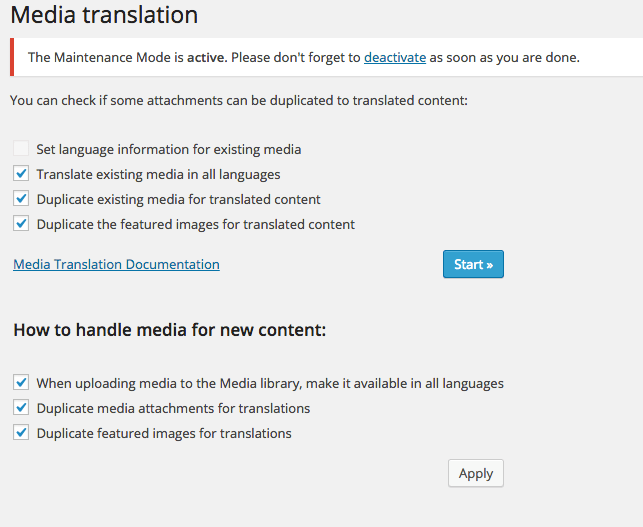
Task: Uncheck Duplicate the featured images for translated content
Action: point(21,224)
